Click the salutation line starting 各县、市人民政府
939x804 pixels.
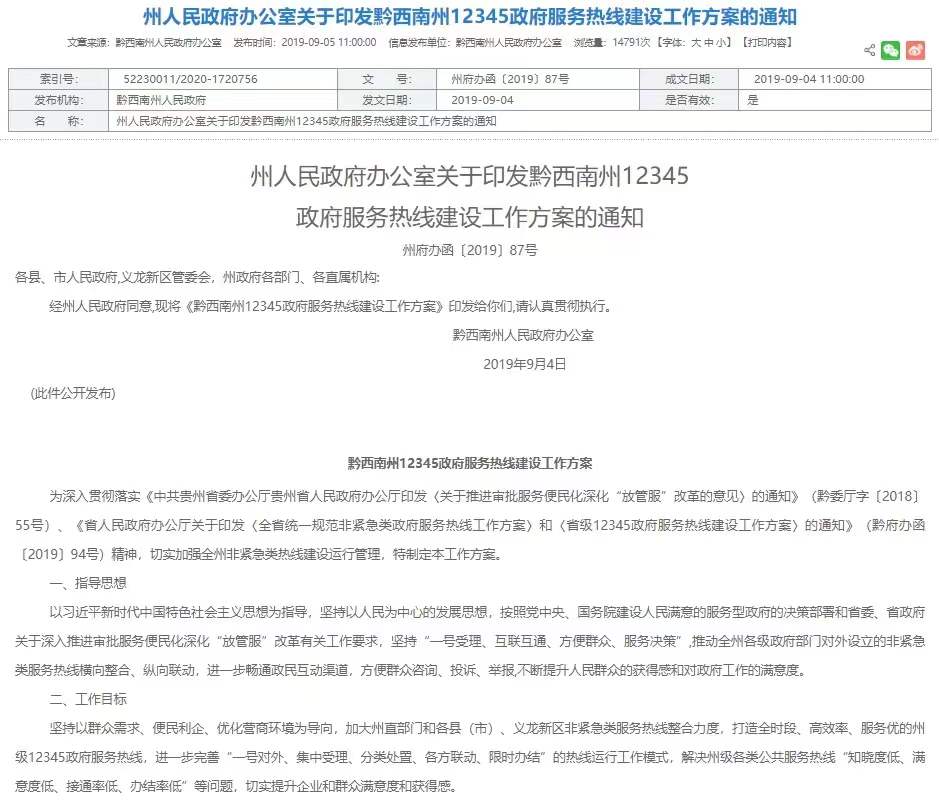[x=198, y=277]
